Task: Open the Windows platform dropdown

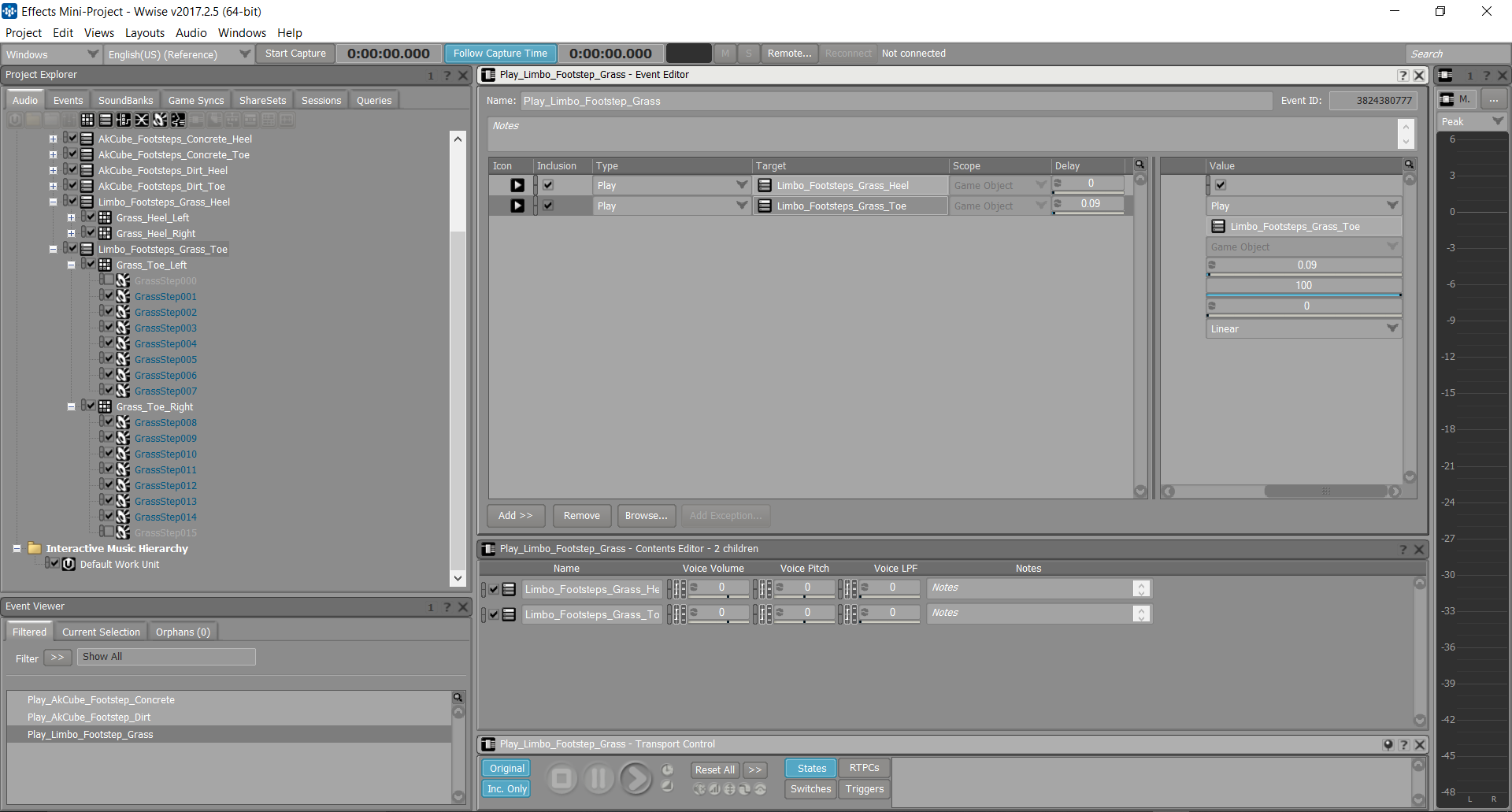Action: click(51, 54)
